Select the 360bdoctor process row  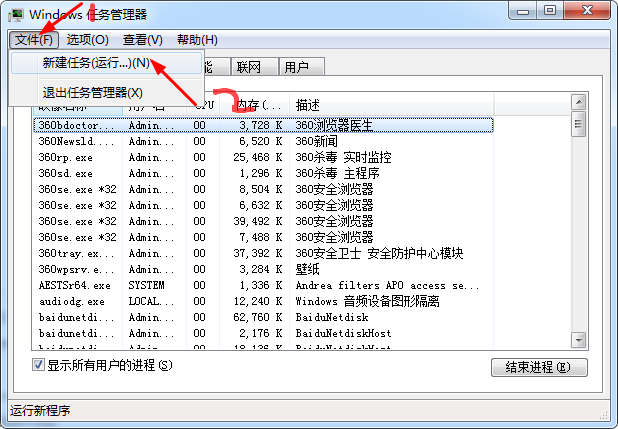[263, 125]
